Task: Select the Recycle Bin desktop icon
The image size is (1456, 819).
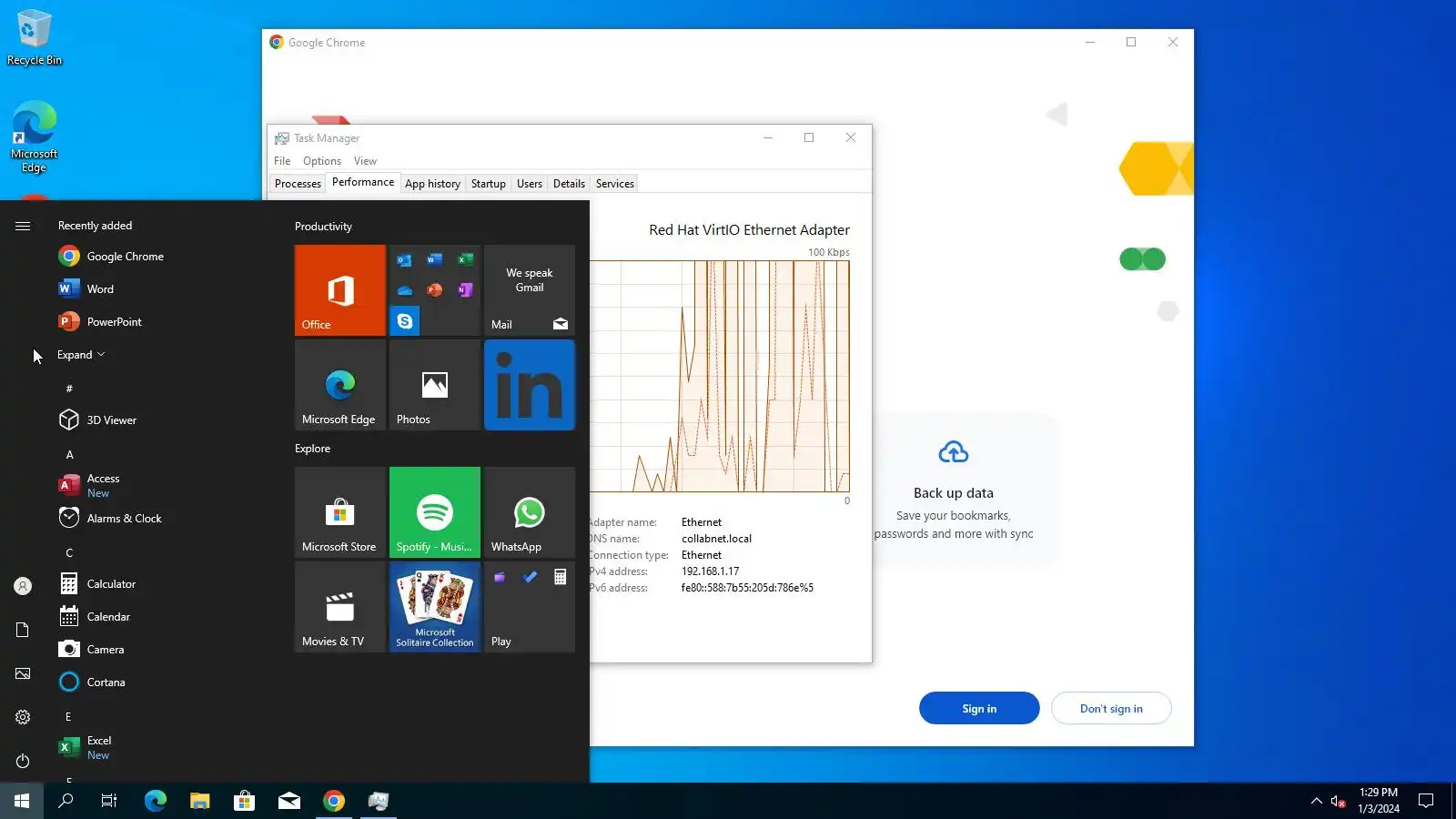Action: pyautogui.click(x=35, y=37)
